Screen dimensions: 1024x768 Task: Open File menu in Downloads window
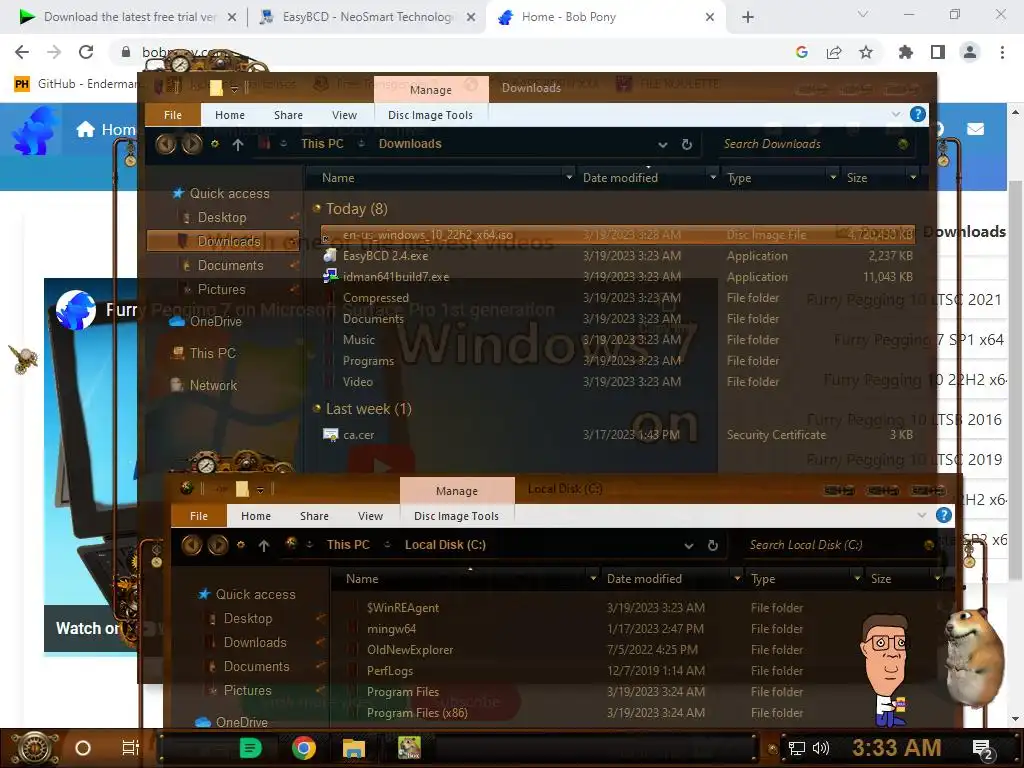click(x=172, y=115)
